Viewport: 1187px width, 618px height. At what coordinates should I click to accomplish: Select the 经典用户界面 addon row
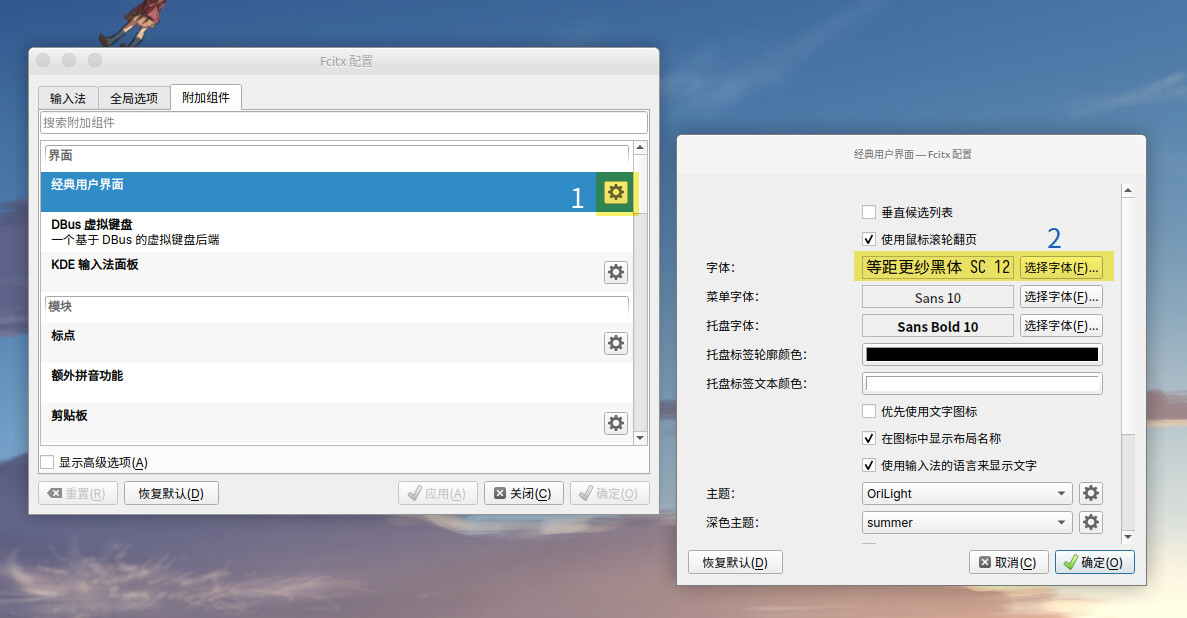coord(336,192)
